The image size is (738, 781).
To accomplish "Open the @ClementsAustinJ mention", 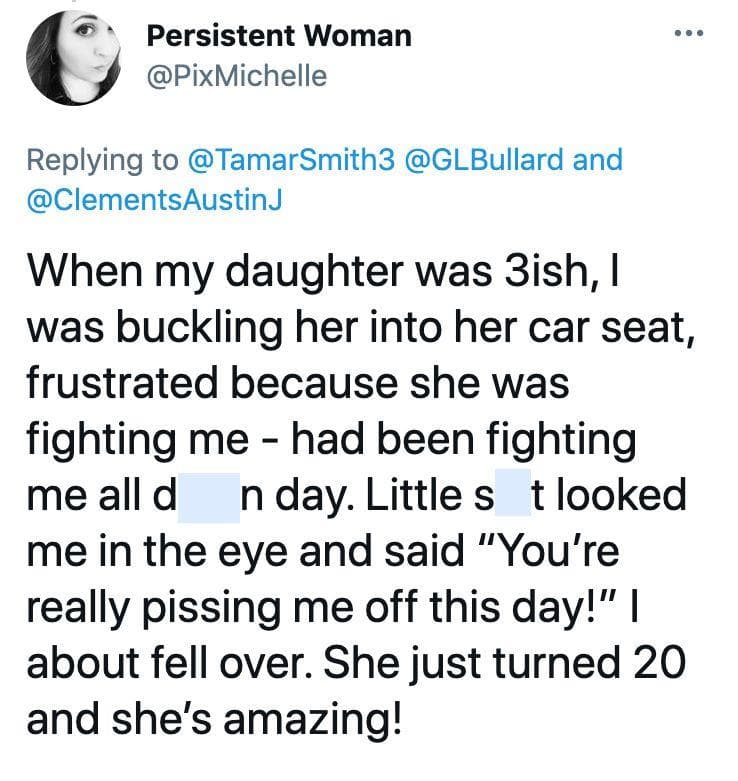I will [154, 199].
